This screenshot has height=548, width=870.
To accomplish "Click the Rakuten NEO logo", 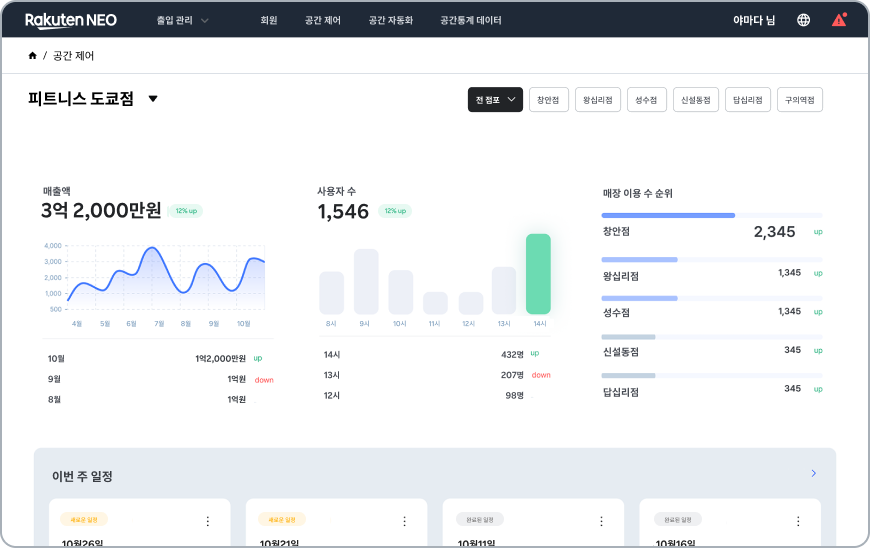I will point(71,20).
